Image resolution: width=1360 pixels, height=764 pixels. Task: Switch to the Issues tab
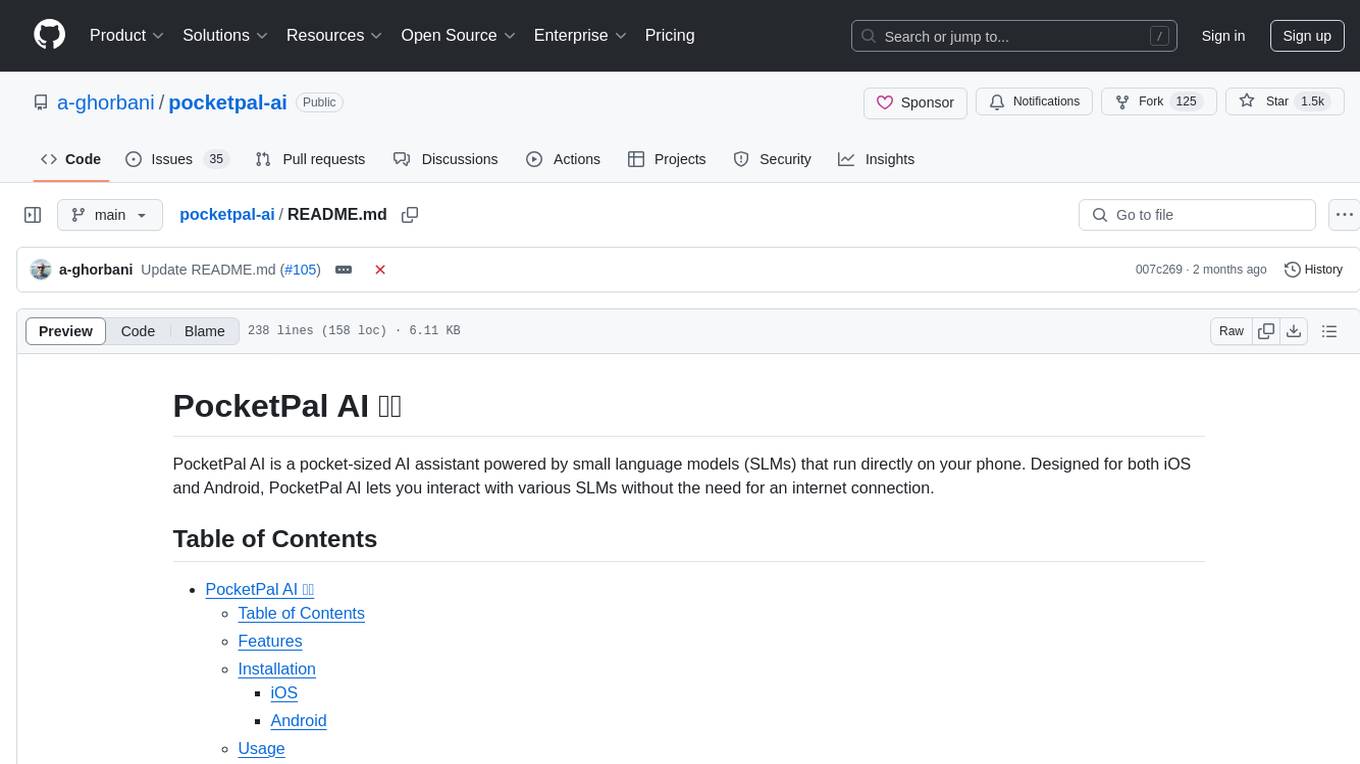click(177, 159)
